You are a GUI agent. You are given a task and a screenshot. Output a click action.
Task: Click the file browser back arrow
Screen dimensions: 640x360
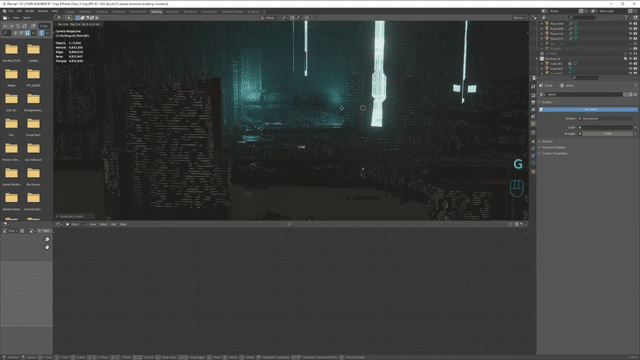(5, 26)
